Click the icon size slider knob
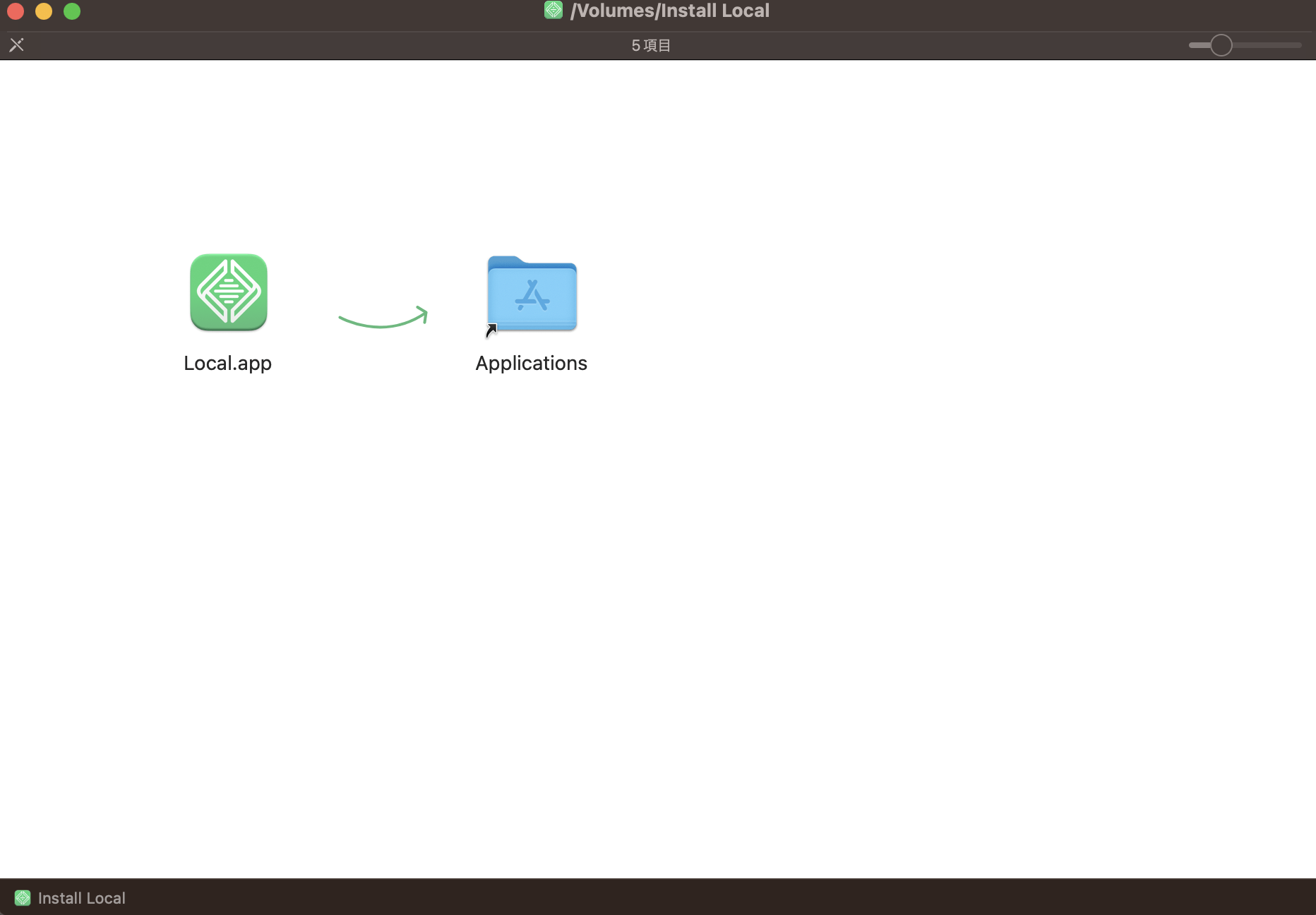 [x=1221, y=45]
